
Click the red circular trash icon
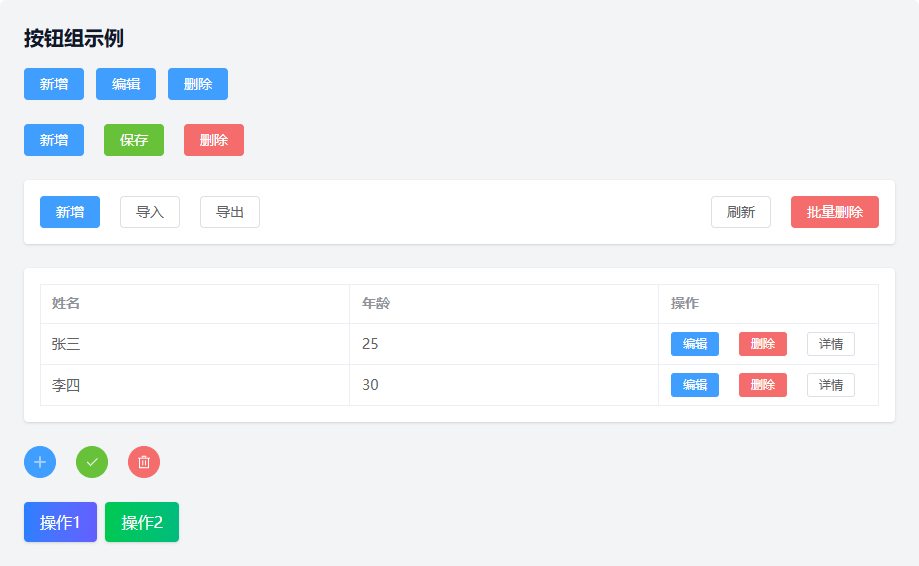[x=144, y=462]
